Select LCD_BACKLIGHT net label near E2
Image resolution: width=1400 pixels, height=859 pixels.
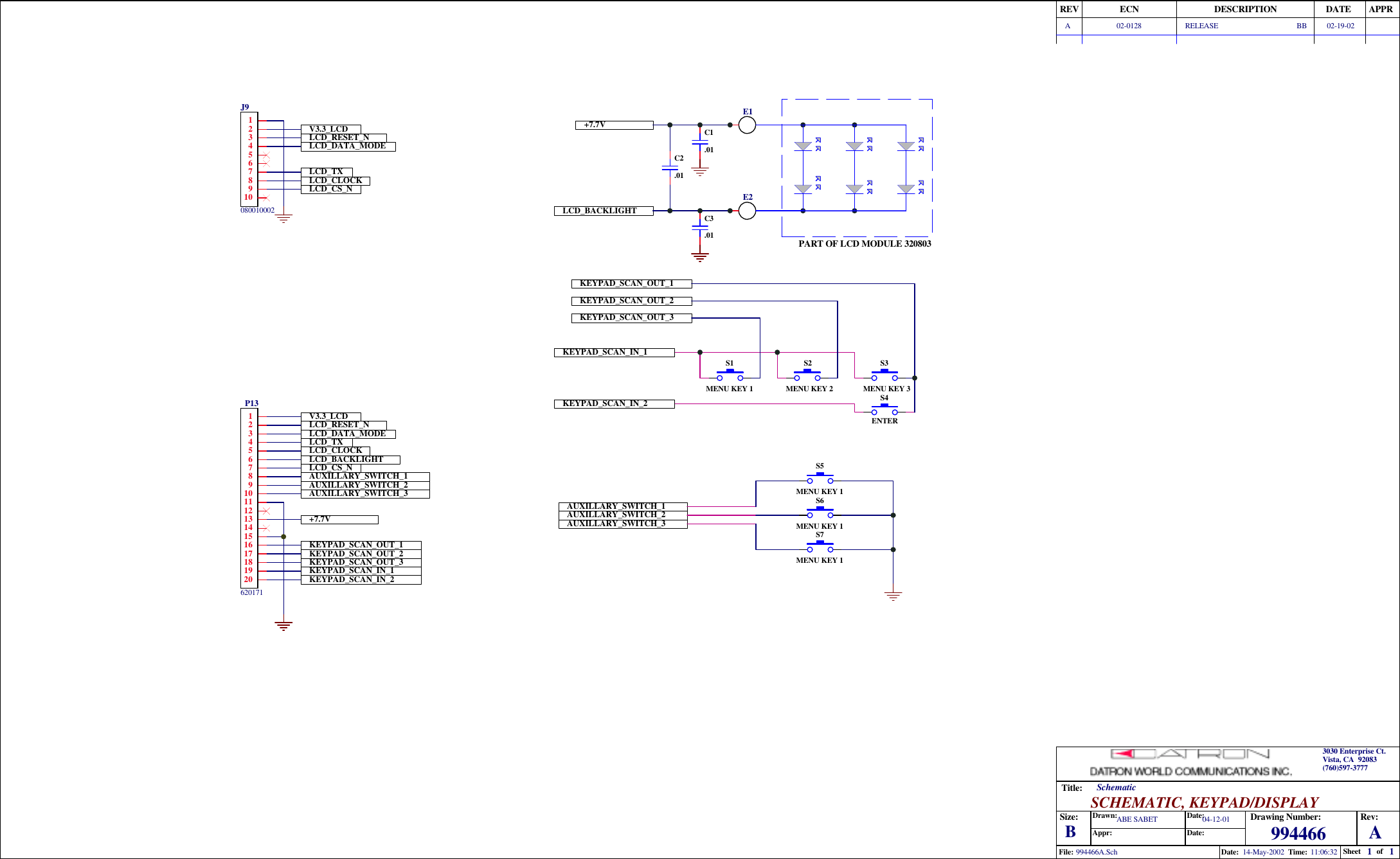pos(604,211)
